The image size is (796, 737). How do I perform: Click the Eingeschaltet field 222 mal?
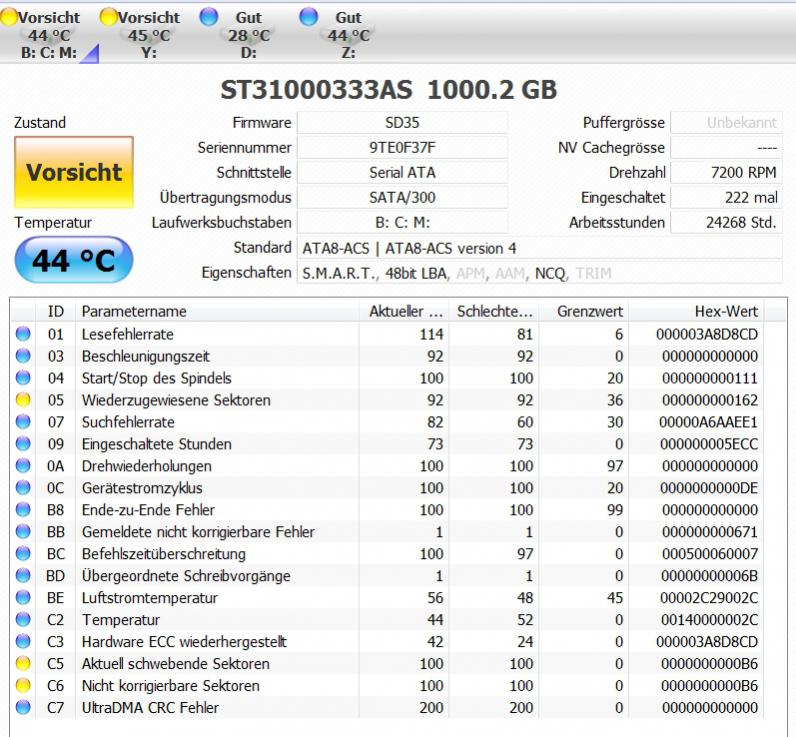click(726, 197)
